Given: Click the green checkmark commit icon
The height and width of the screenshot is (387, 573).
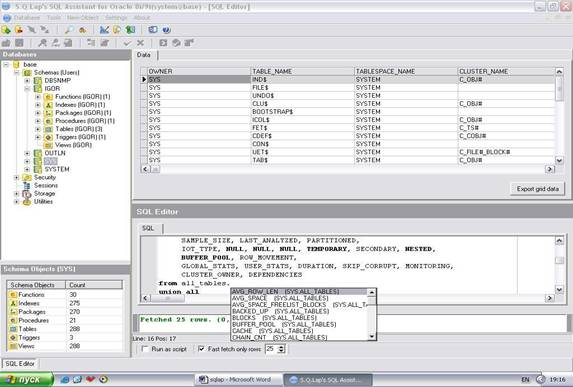Looking at the screenshot, I should coord(127,43).
